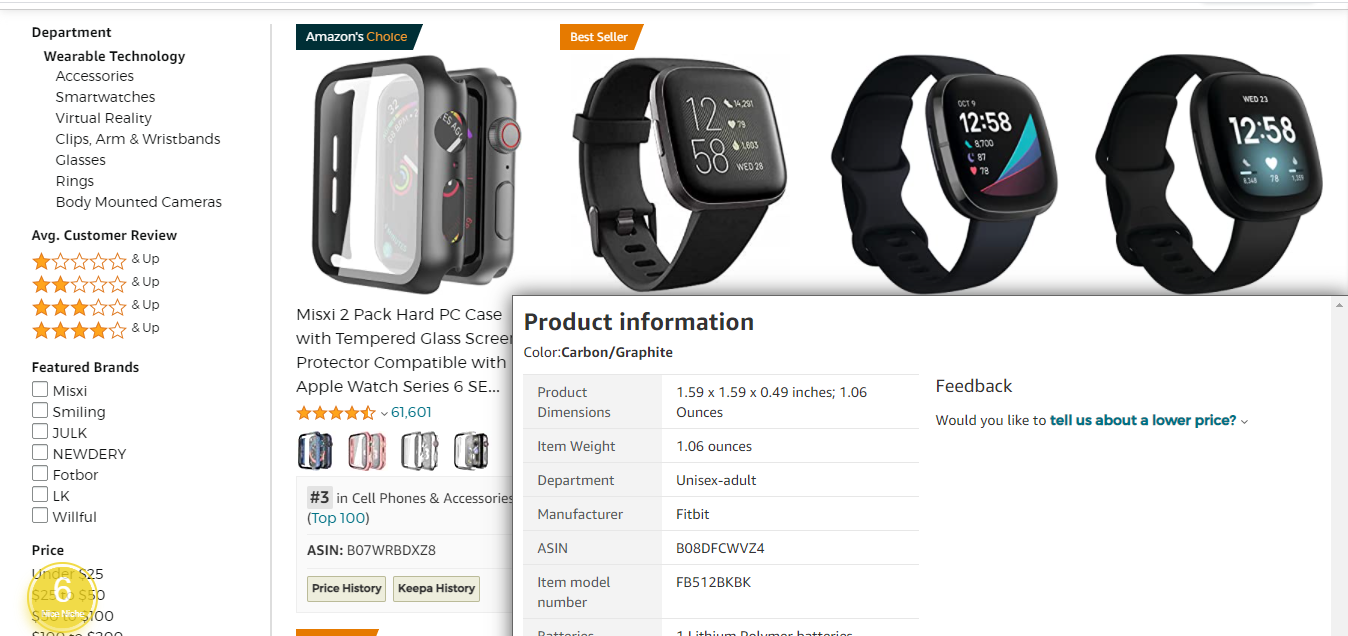Choose the pink Misxi case color thumbnail

click(367, 451)
